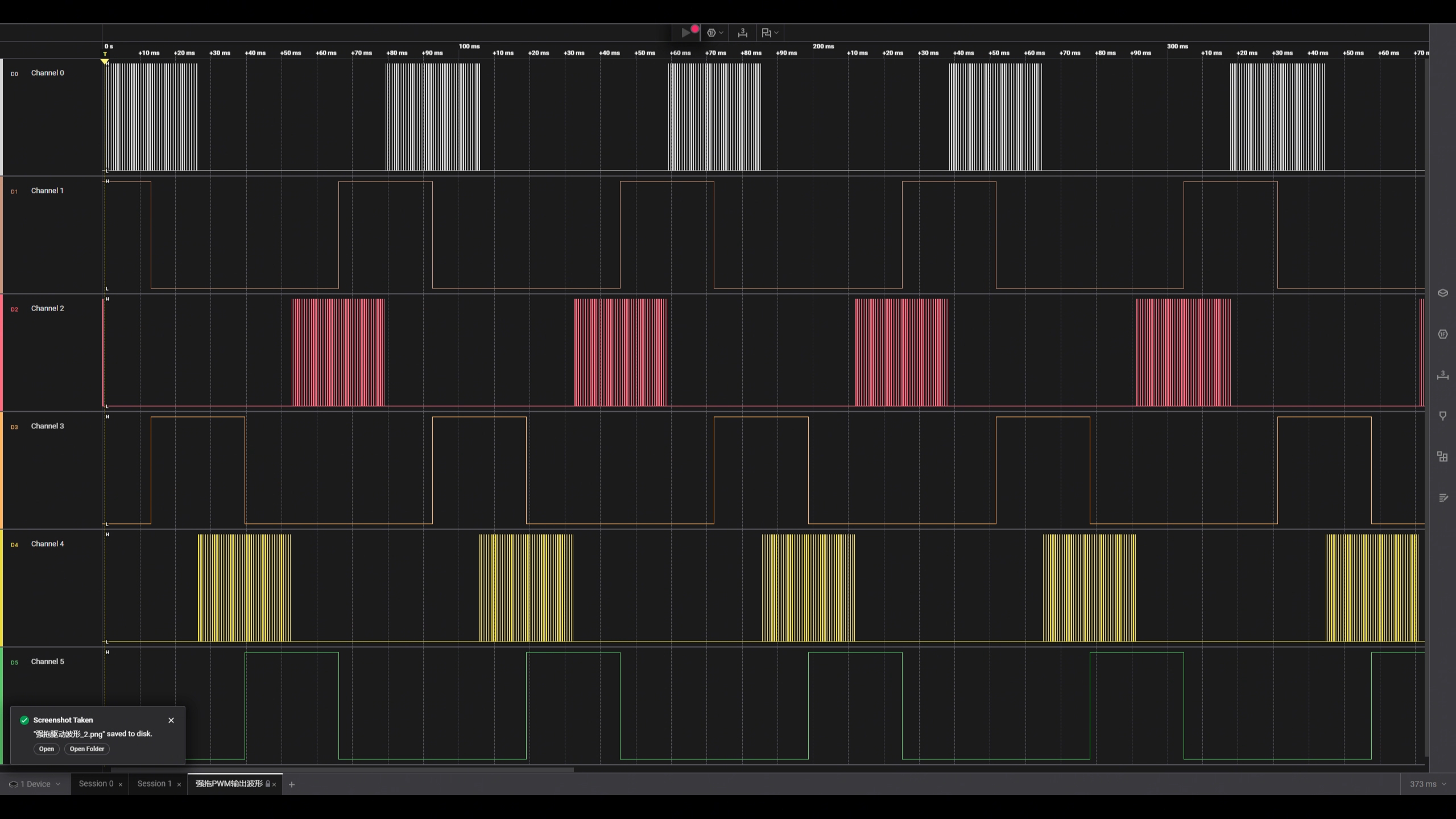The width and height of the screenshot is (1456, 819).
Task: Expand the 1 Device selector
Action: pyautogui.click(x=35, y=784)
